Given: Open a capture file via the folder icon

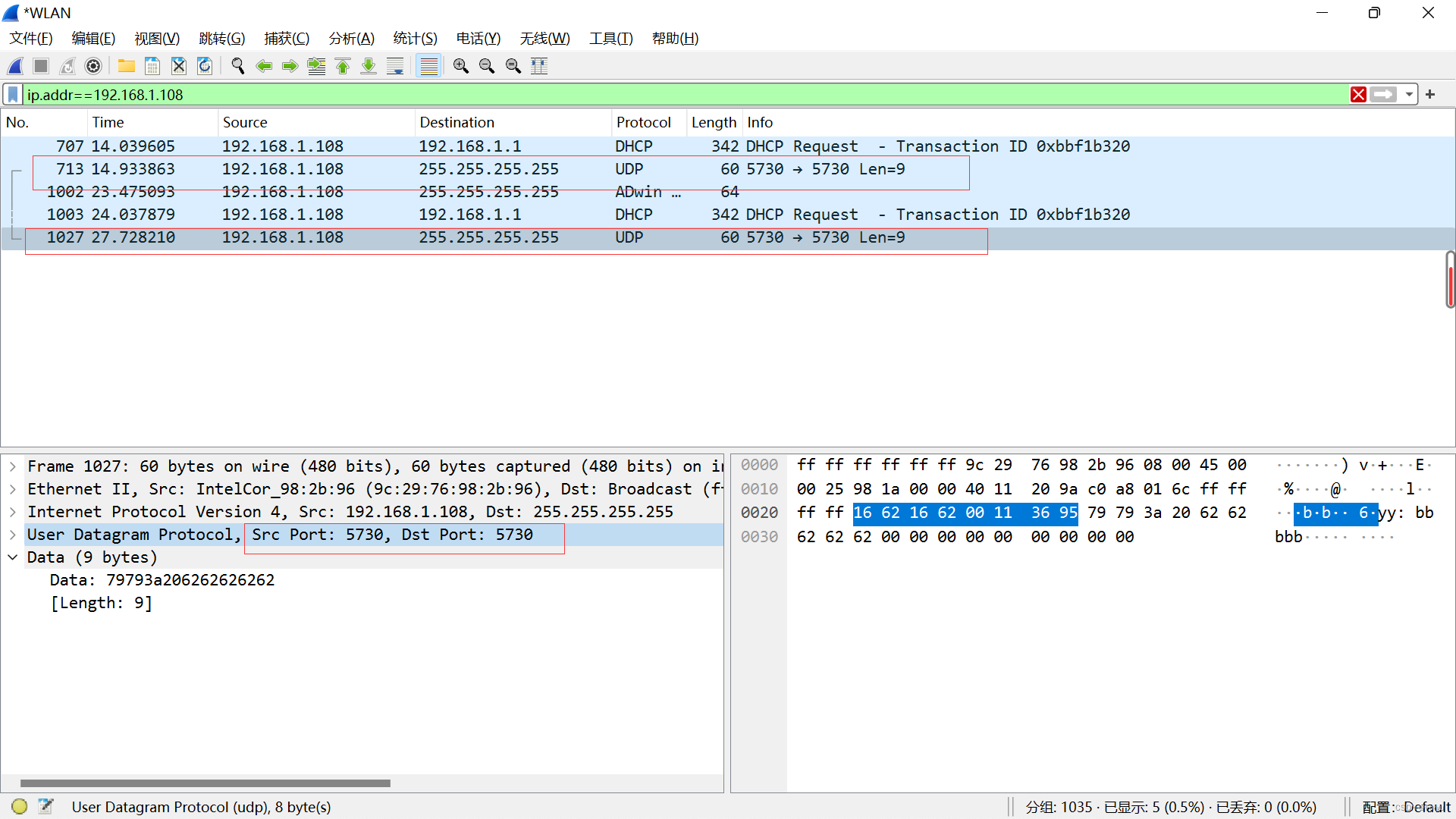Looking at the screenshot, I should (127, 66).
